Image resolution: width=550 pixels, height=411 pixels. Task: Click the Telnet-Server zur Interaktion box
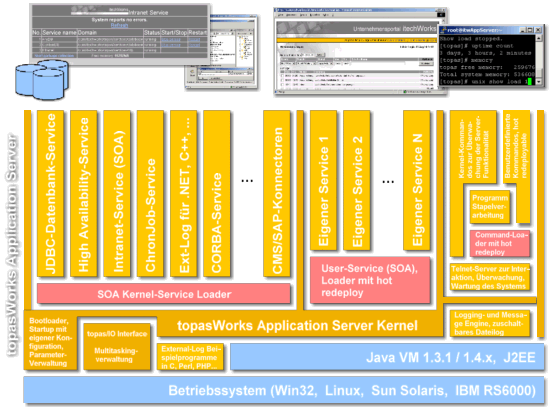[x=490, y=277]
